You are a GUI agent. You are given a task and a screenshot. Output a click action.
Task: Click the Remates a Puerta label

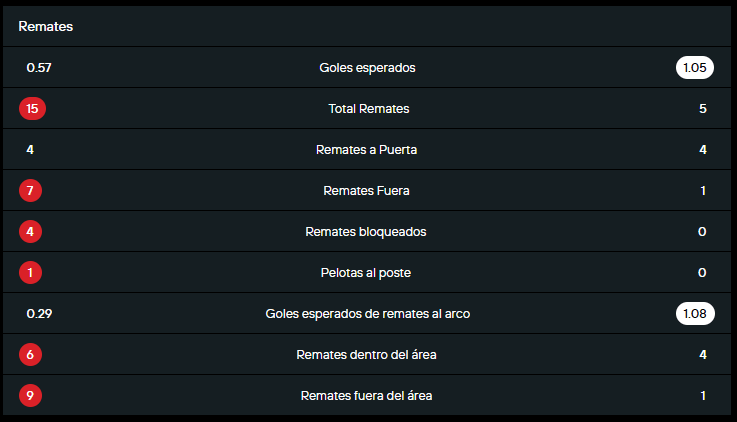tap(367, 150)
